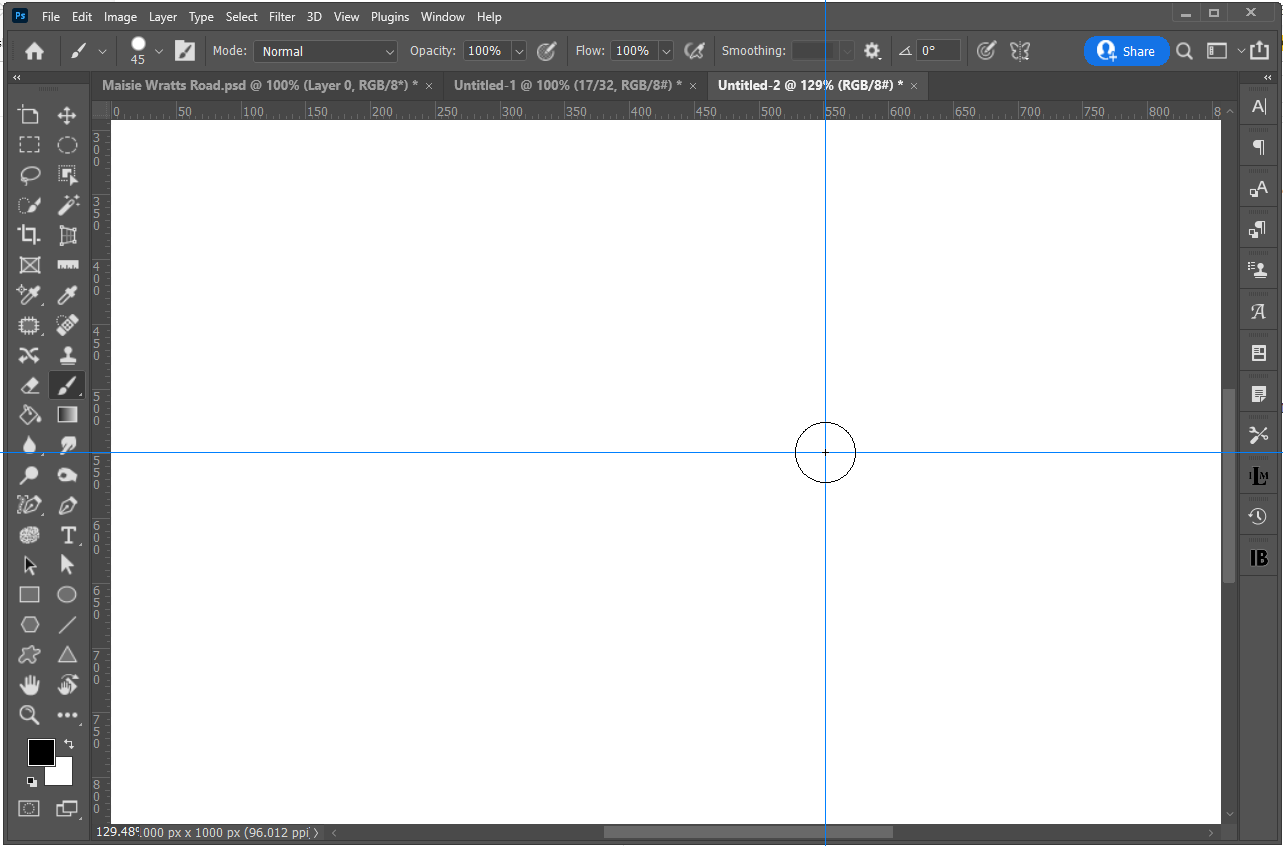Expand the Opacity dropdown arrow
Screen dimensions: 1283x846
(519, 51)
